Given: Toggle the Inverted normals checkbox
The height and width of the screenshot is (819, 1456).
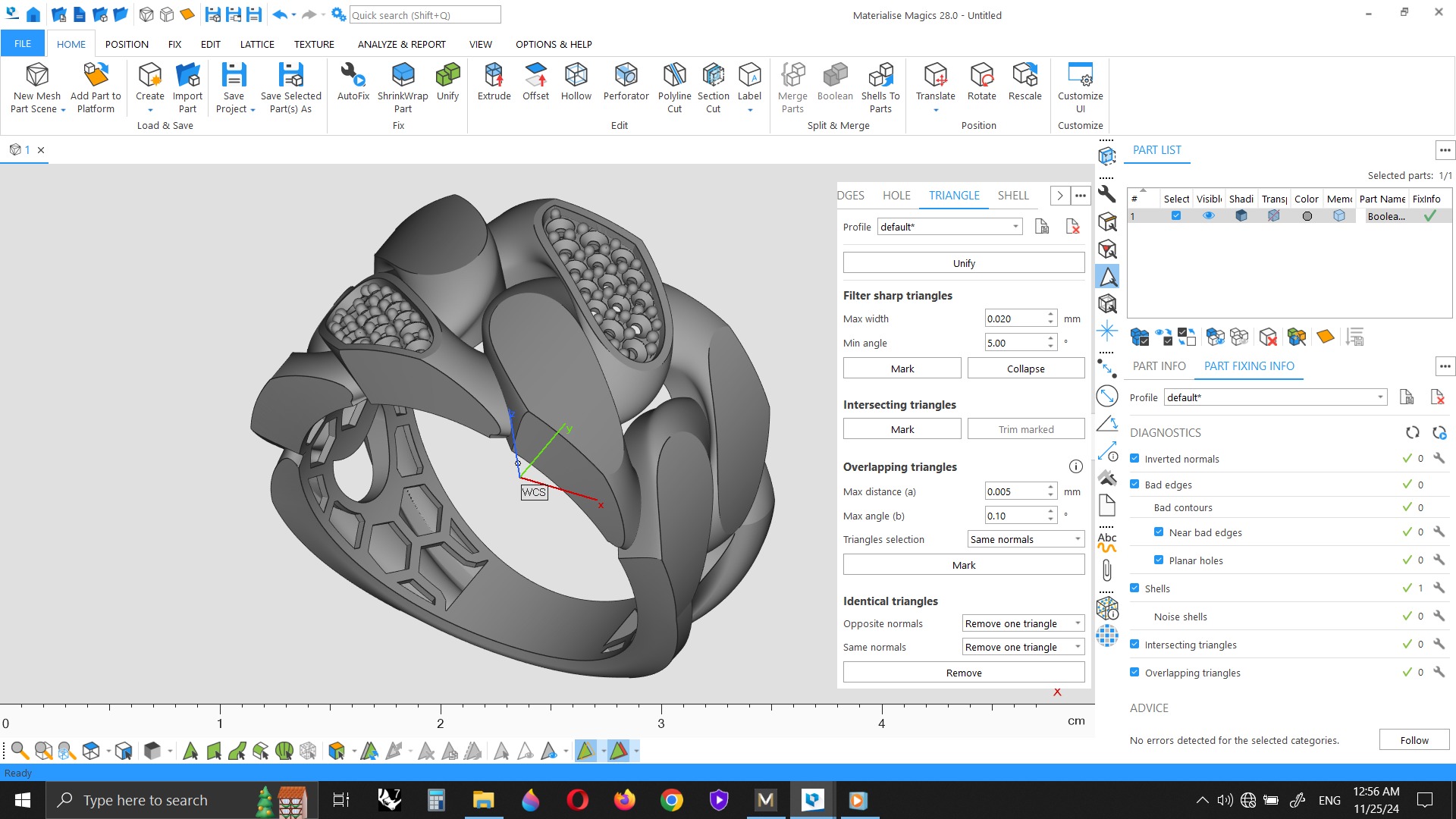Looking at the screenshot, I should click(x=1134, y=458).
